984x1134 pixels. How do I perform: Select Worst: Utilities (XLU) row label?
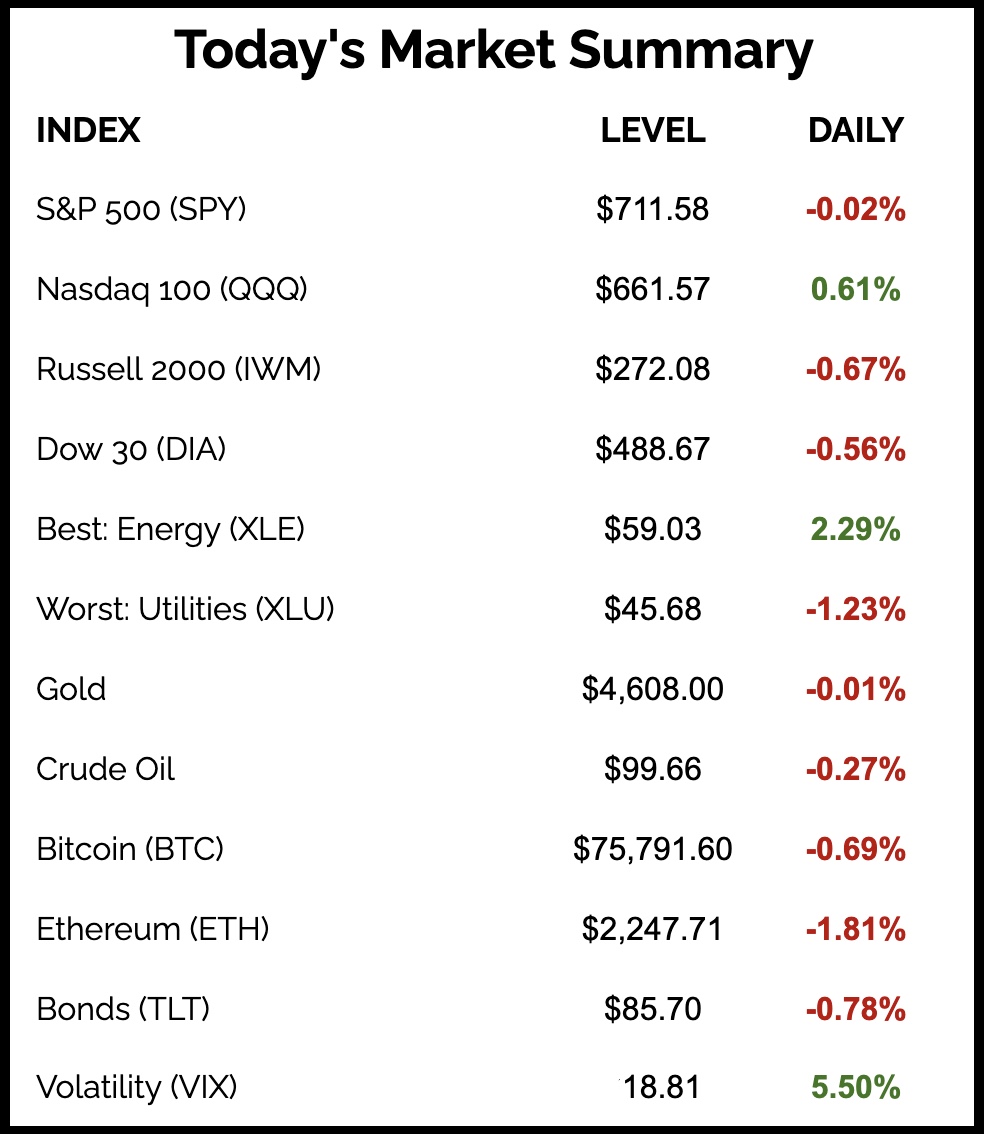(185, 609)
